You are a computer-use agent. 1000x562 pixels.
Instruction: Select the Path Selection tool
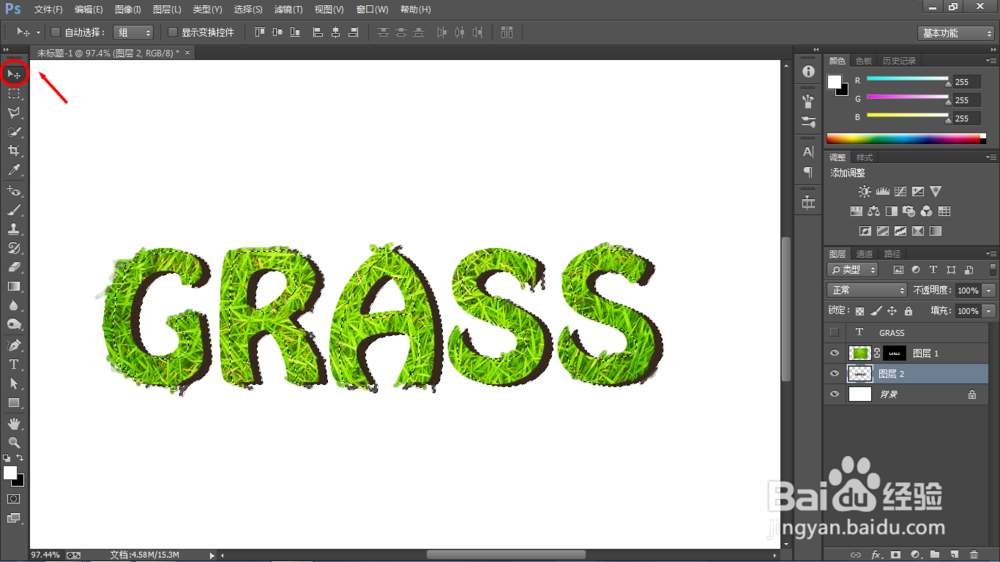pos(14,383)
